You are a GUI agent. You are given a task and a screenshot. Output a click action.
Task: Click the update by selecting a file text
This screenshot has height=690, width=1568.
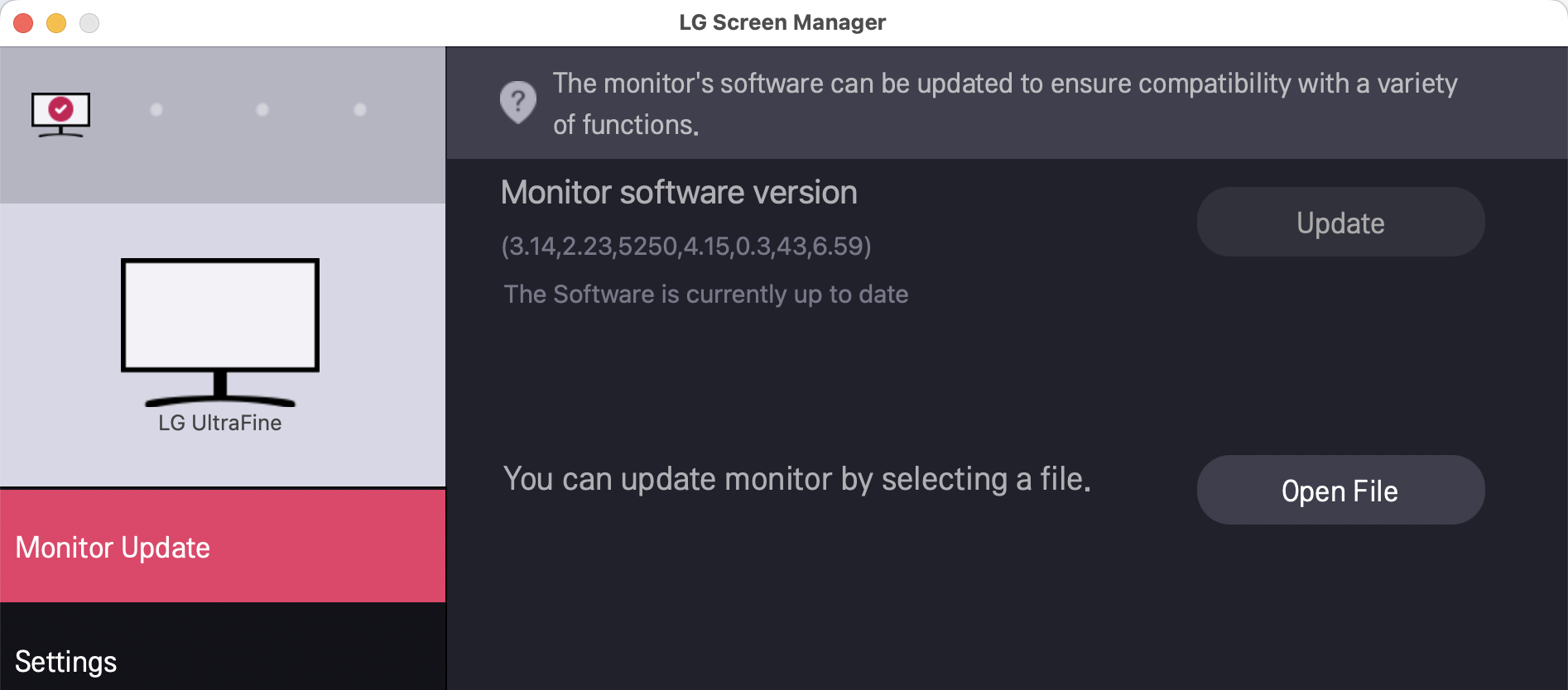pyautogui.click(x=797, y=479)
